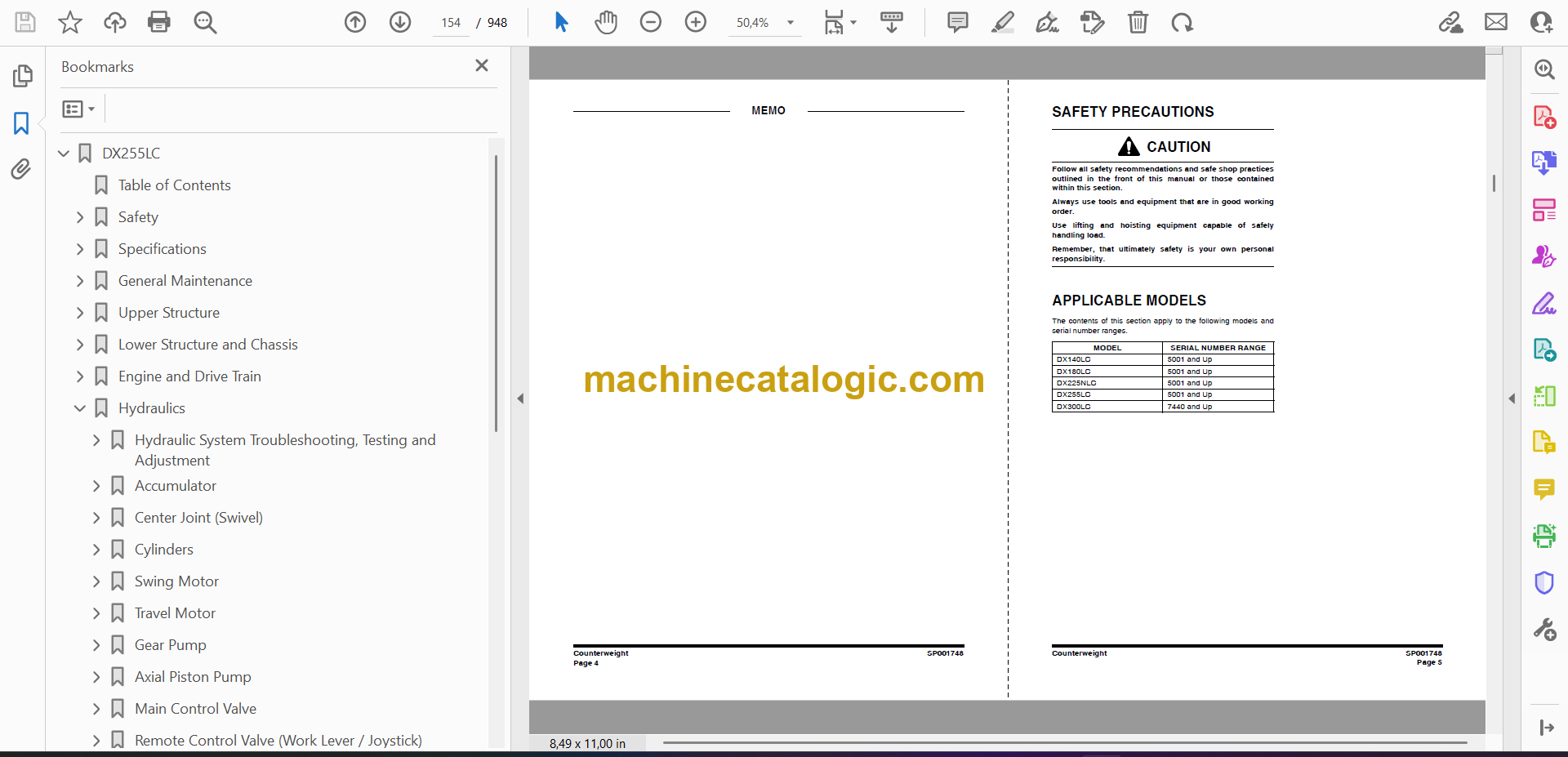Image resolution: width=1568 pixels, height=757 pixels.
Task: Expand the Upper Structure bookmark
Action: [x=80, y=313]
